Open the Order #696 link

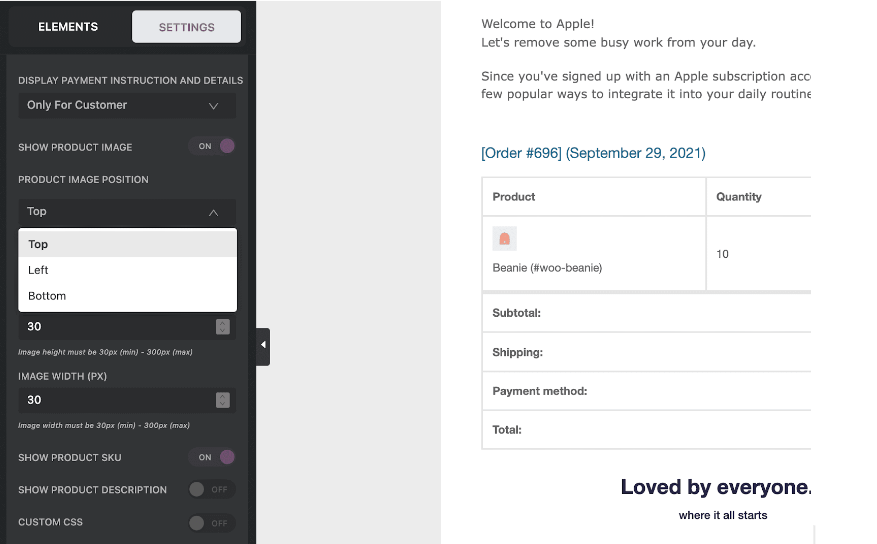point(593,153)
